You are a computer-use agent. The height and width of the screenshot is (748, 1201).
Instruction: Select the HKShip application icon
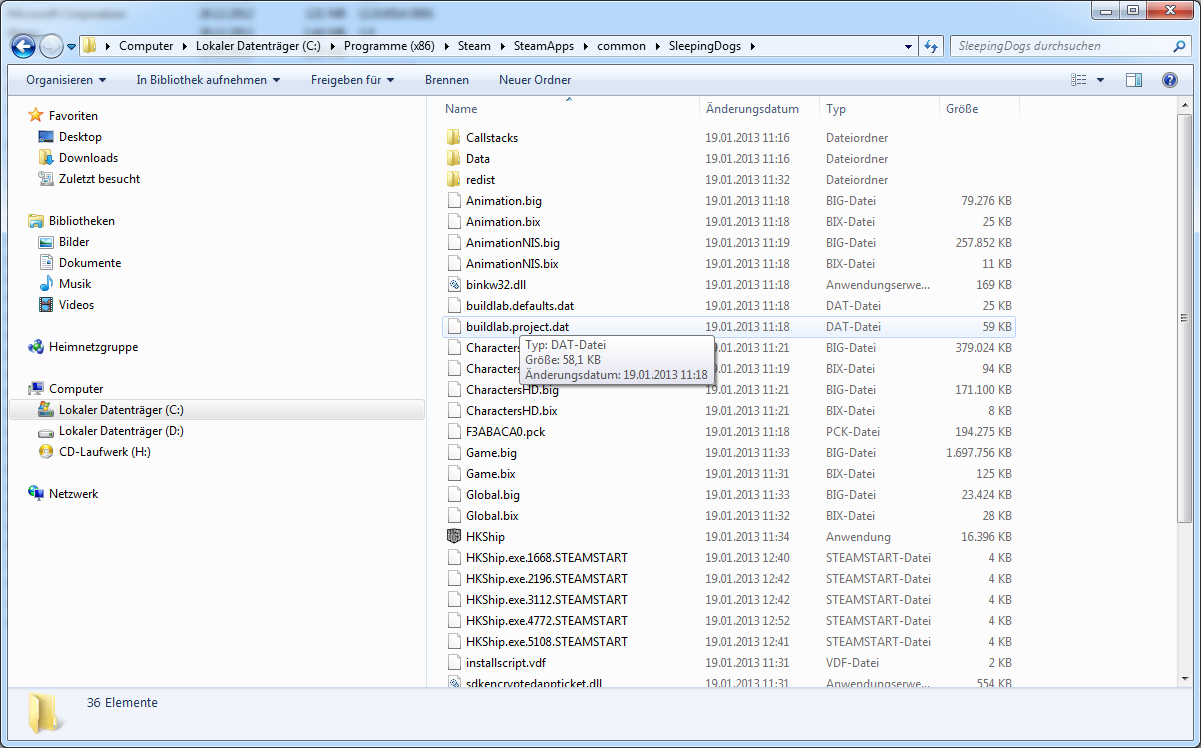pyautogui.click(x=454, y=537)
